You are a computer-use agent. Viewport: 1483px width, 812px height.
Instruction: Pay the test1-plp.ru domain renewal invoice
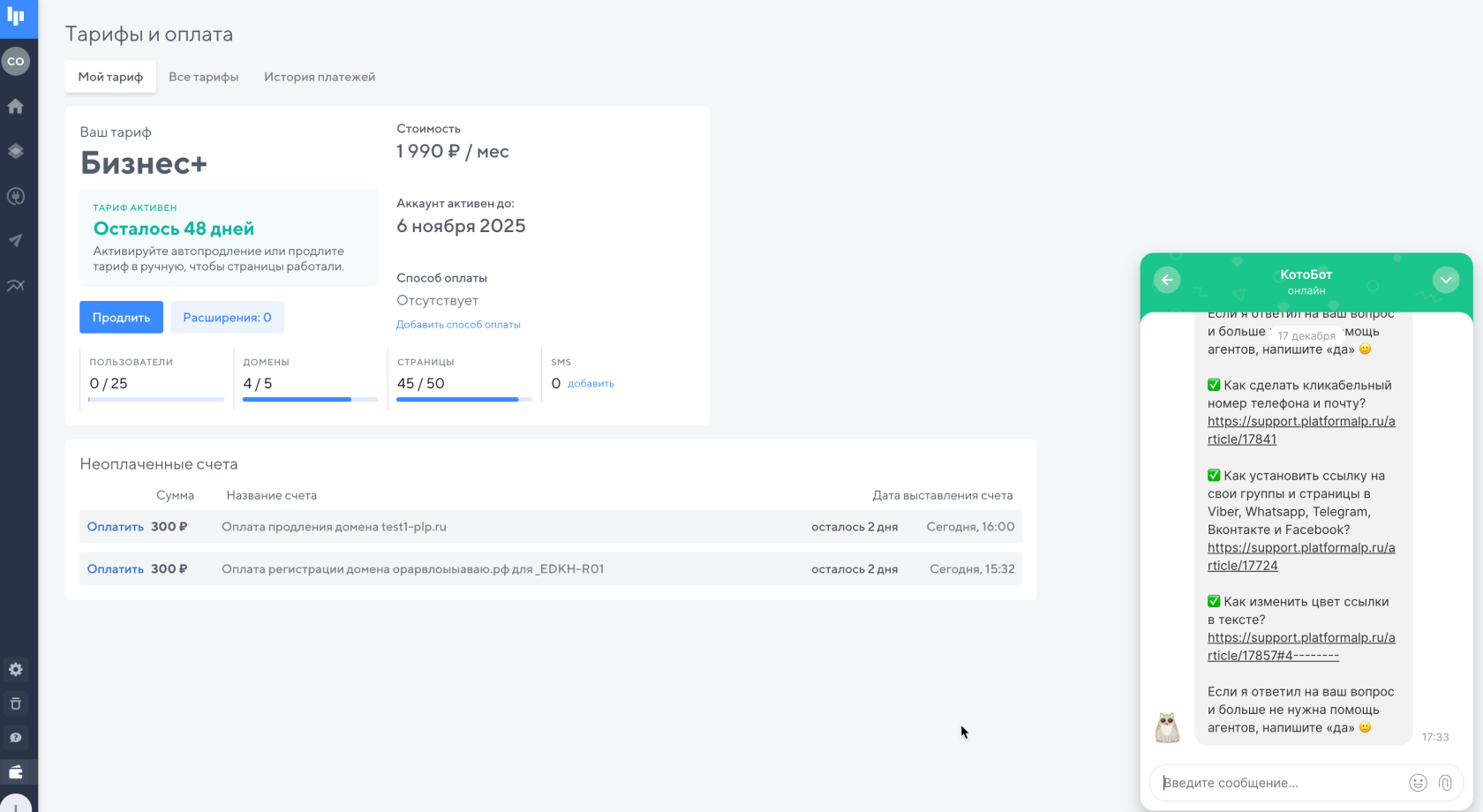(x=115, y=527)
